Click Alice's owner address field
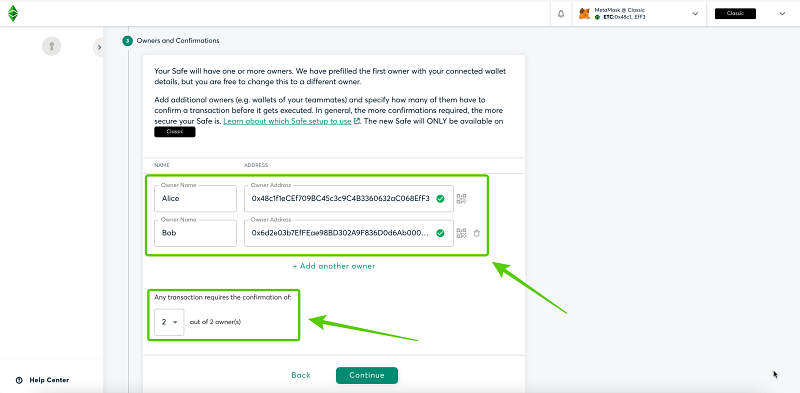The width and height of the screenshot is (800, 393). pos(349,199)
